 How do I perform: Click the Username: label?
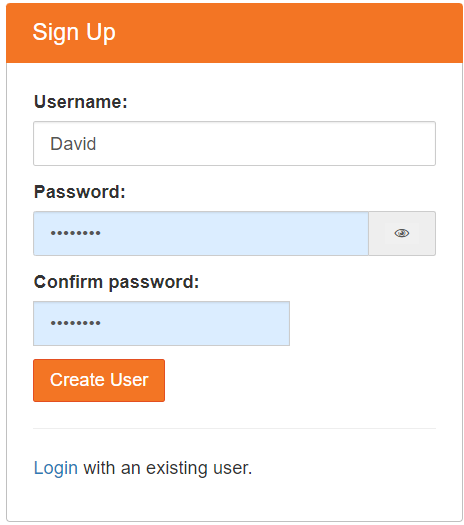pos(81,102)
